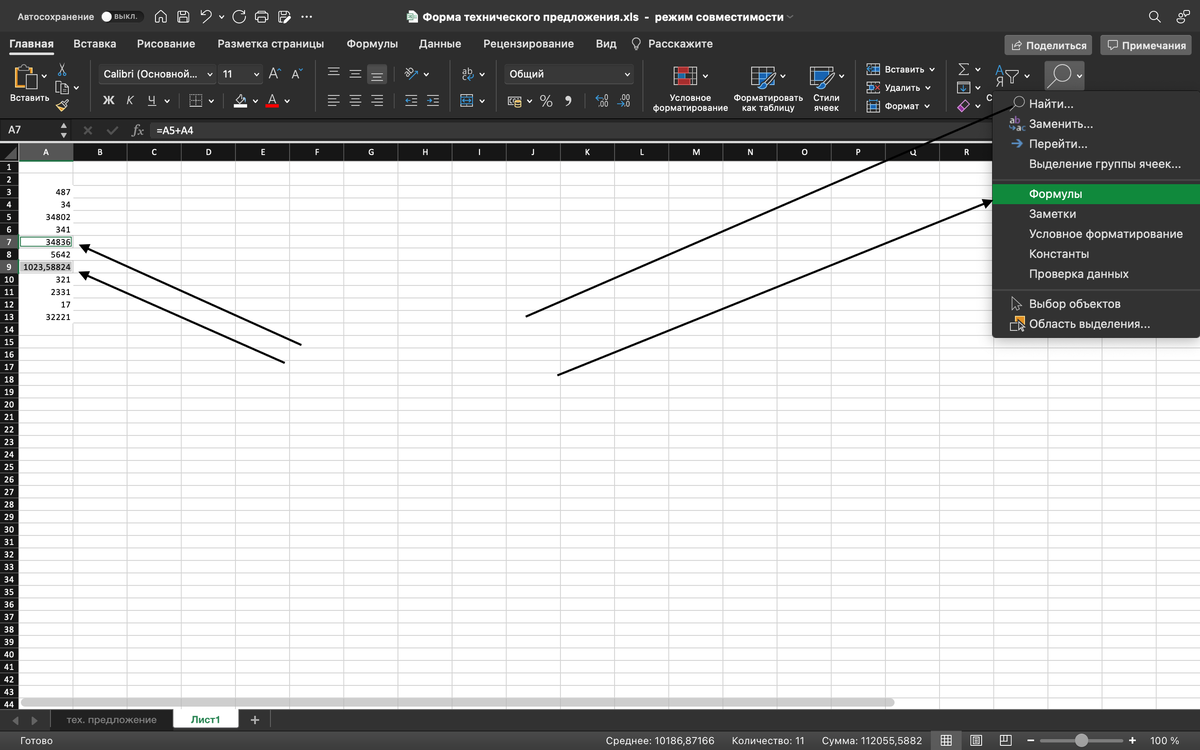Open the font name dropdown Calibri
The width and height of the screenshot is (1200, 750).
158,74
